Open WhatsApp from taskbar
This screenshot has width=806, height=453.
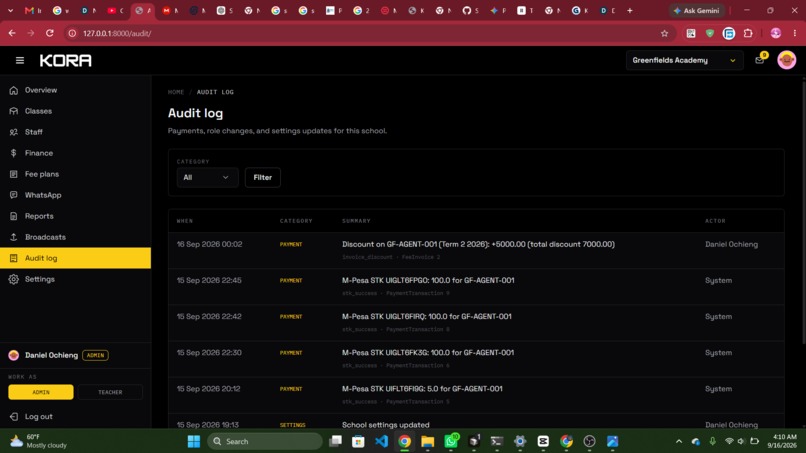click(x=451, y=441)
